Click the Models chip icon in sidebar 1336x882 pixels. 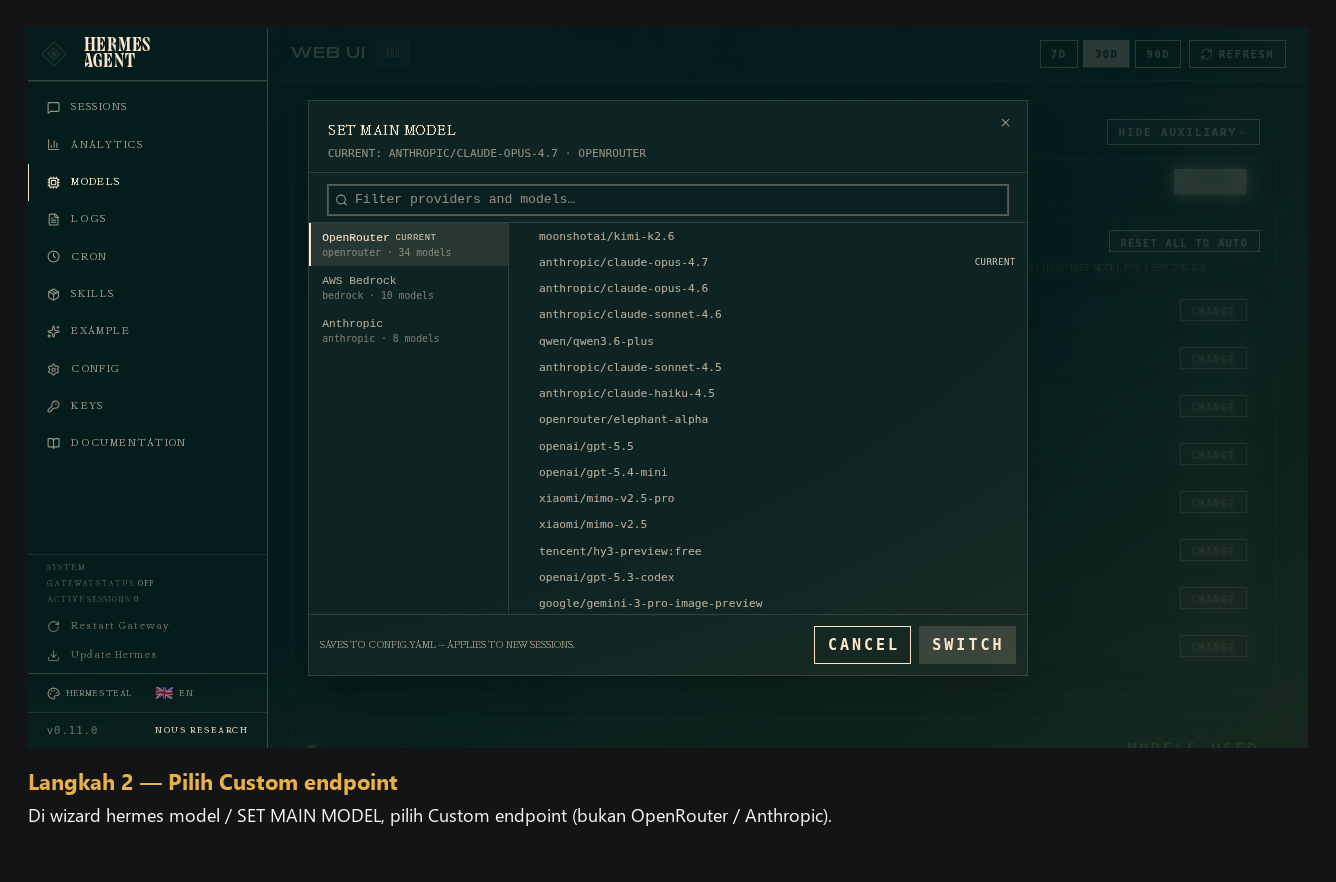tap(54, 182)
